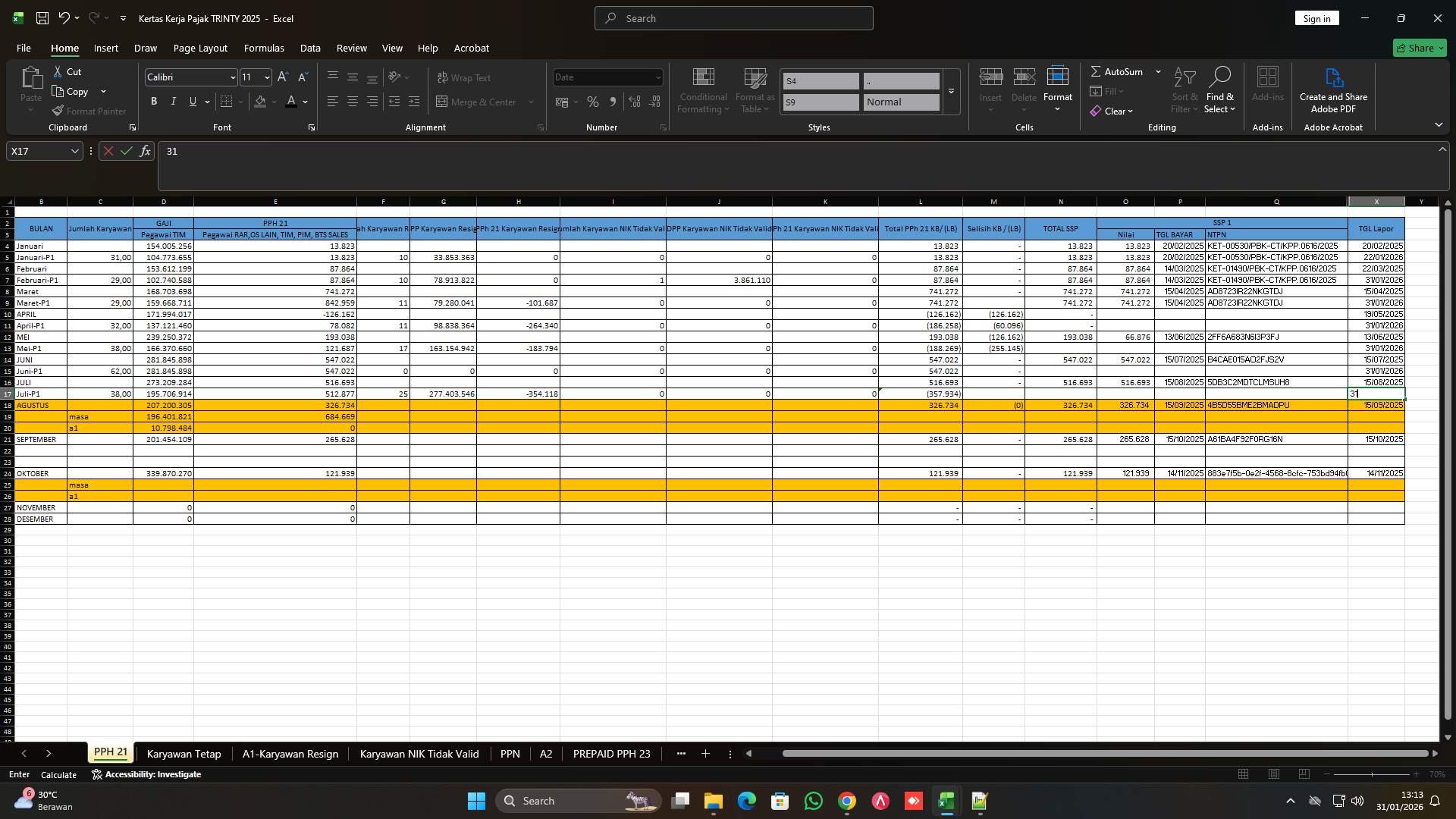Image resolution: width=1456 pixels, height=819 pixels.
Task: Switch to the Formulas ribbon tab
Action: 264,48
